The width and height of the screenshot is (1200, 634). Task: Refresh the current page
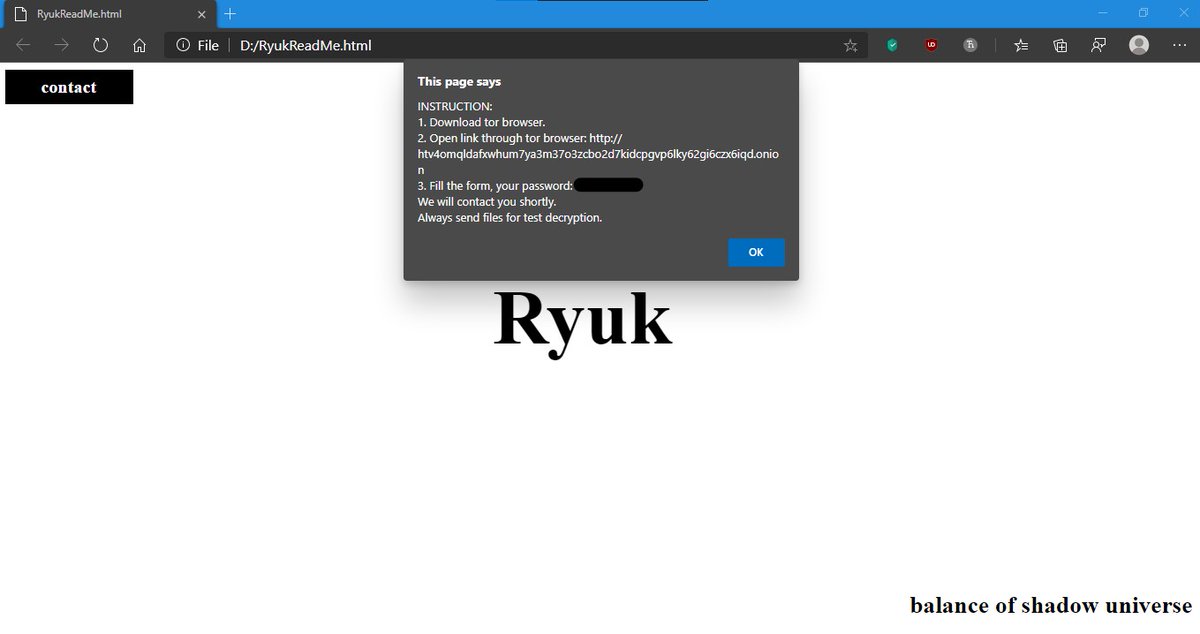[100, 45]
